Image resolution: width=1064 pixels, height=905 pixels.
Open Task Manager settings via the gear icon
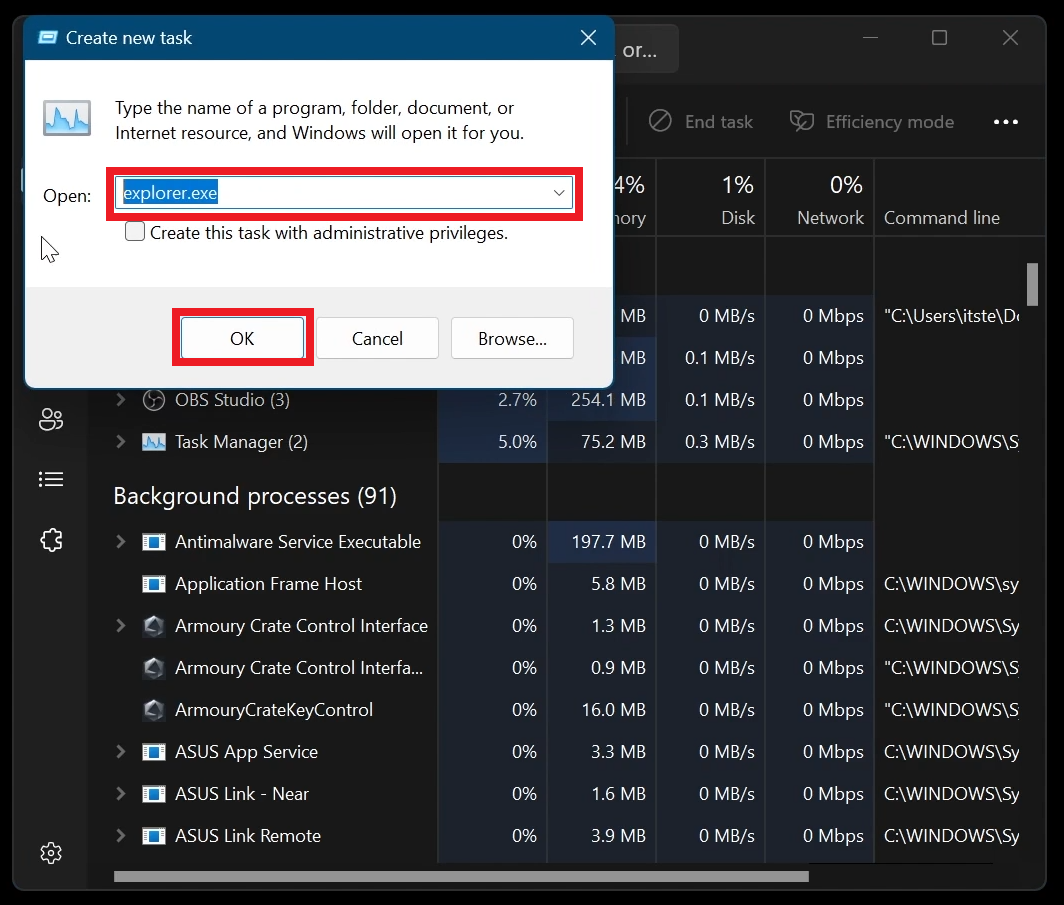(51, 853)
